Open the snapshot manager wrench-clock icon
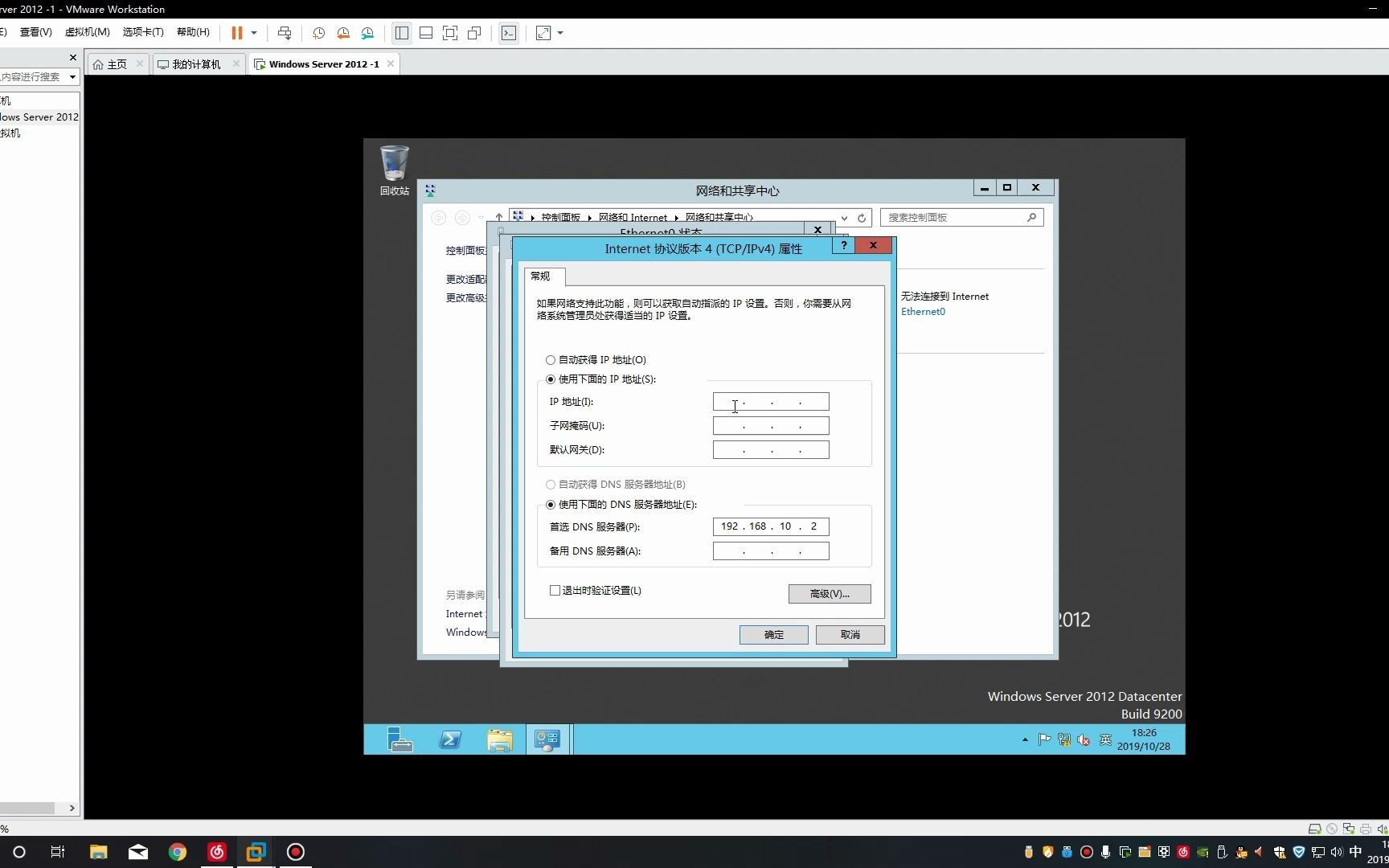The height and width of the screenshot is (868, 1389). (367, 33)
